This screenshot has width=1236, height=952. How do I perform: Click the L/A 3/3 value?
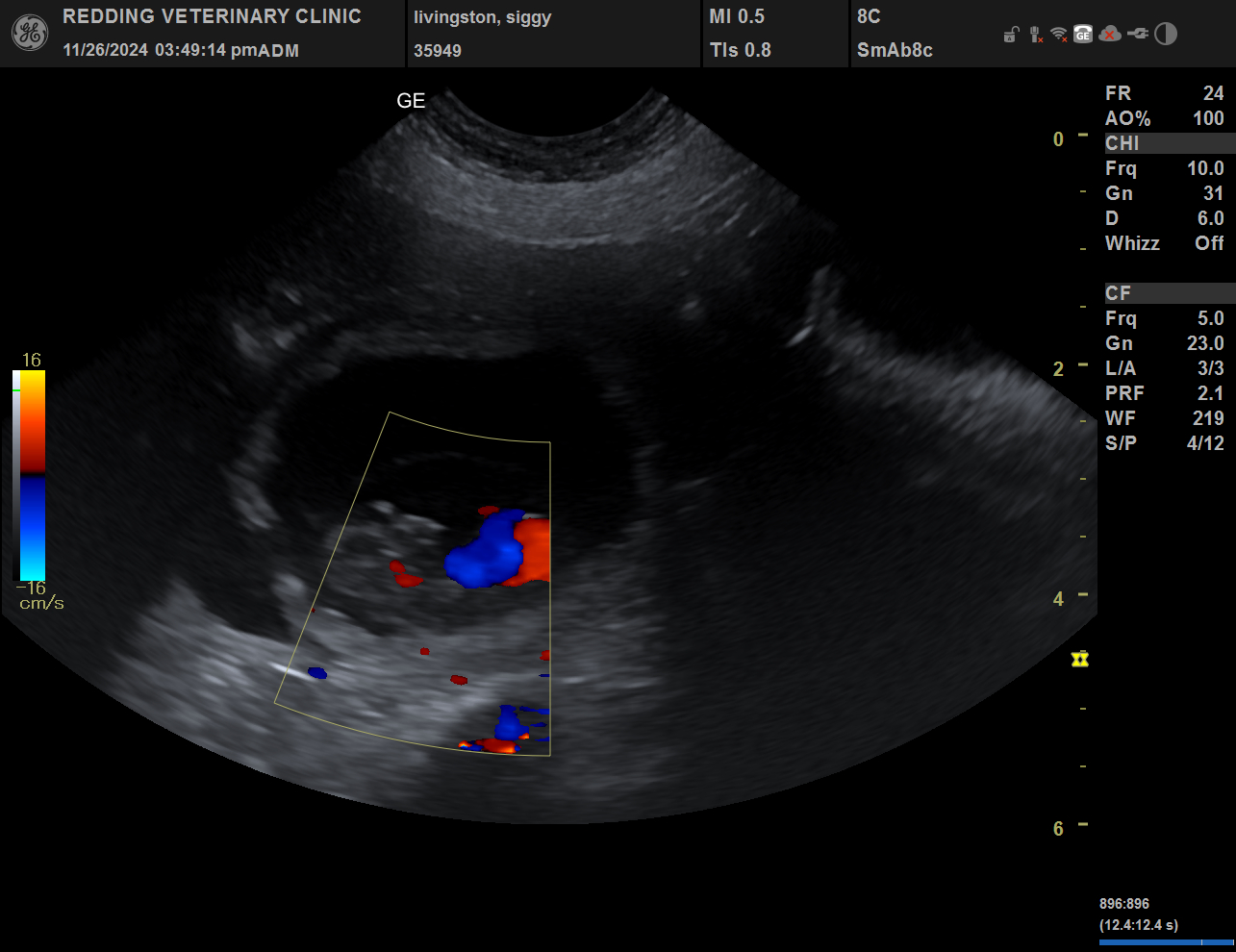click(1164, 368)
